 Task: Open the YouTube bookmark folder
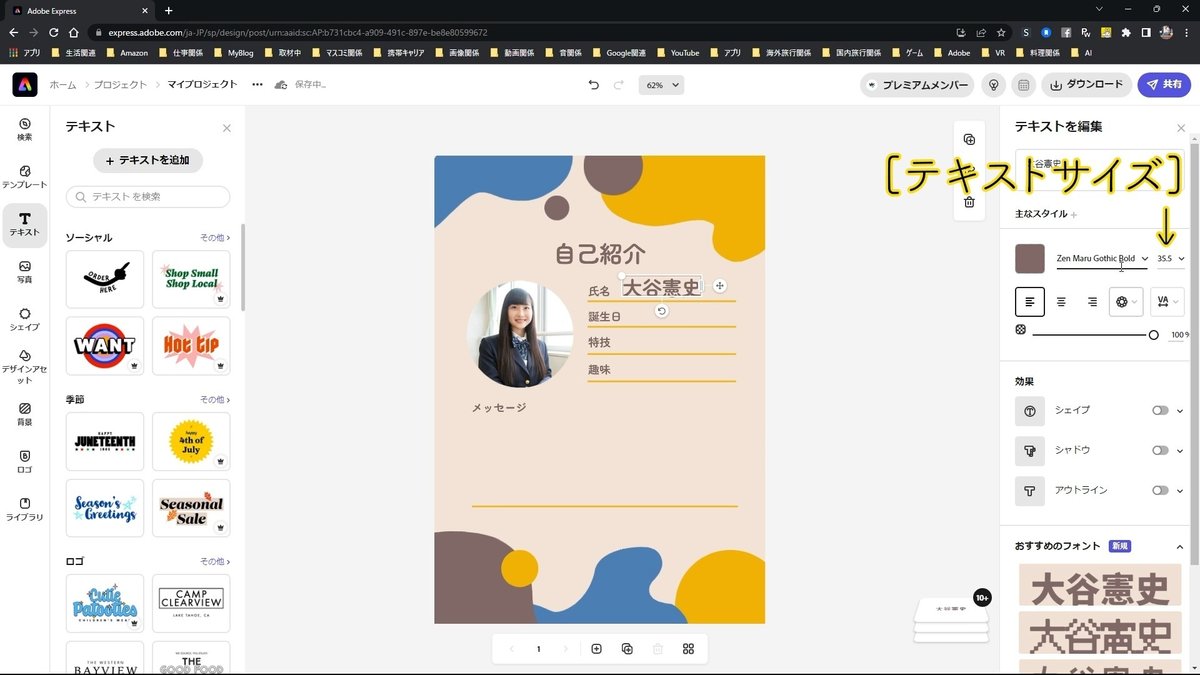(x=677, y=52)
